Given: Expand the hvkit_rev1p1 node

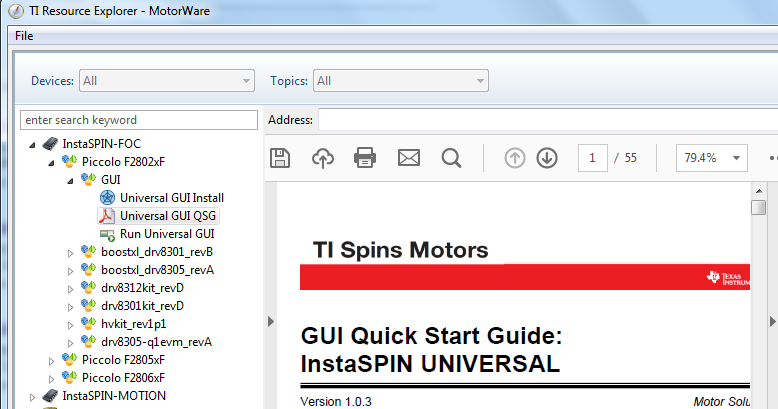Looking at the screenshot, I should 70,325.
